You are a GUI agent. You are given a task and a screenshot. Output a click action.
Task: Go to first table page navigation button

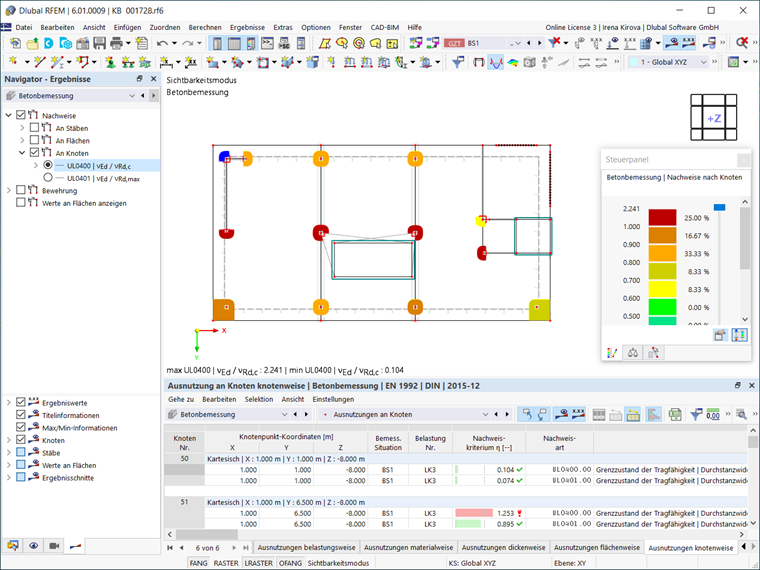(x=170, y=548)
